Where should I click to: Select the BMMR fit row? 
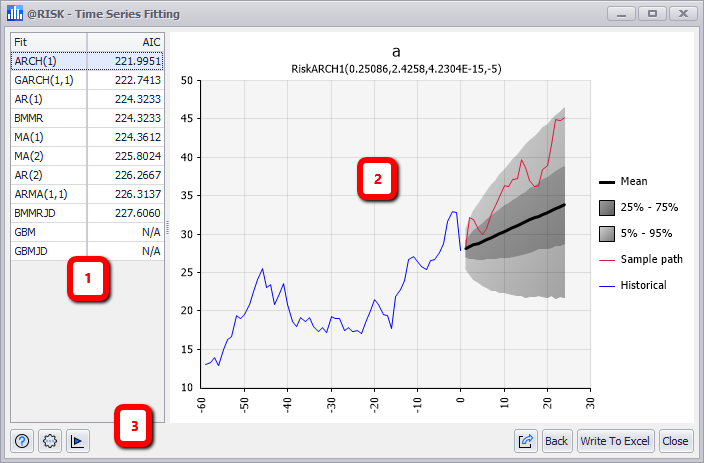pyautogui.click(x=86, y=118)
